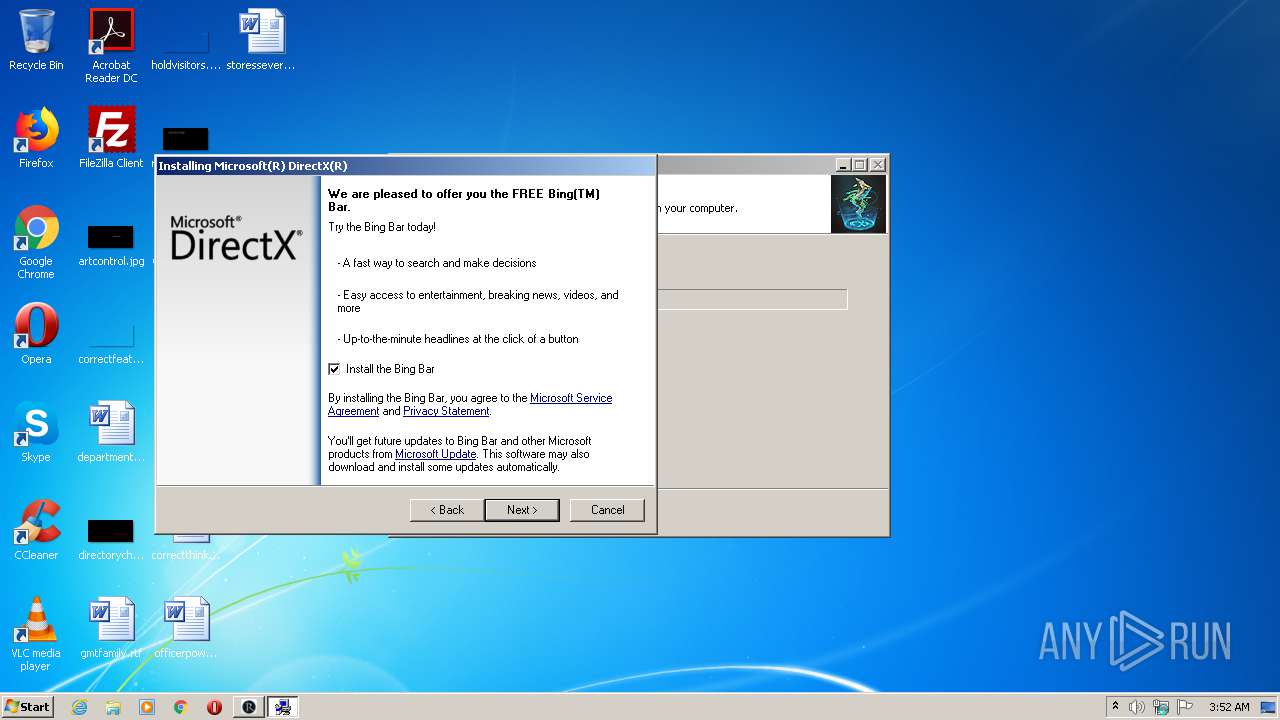Open the storessever Word document

(x=261, y=40)
